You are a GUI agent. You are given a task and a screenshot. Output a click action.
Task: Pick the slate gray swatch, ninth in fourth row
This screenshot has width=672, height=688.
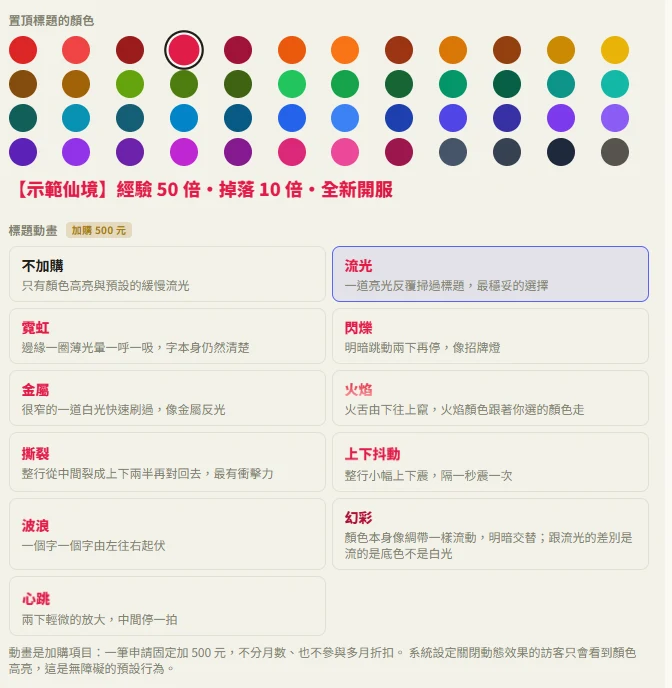click(453, 152)
